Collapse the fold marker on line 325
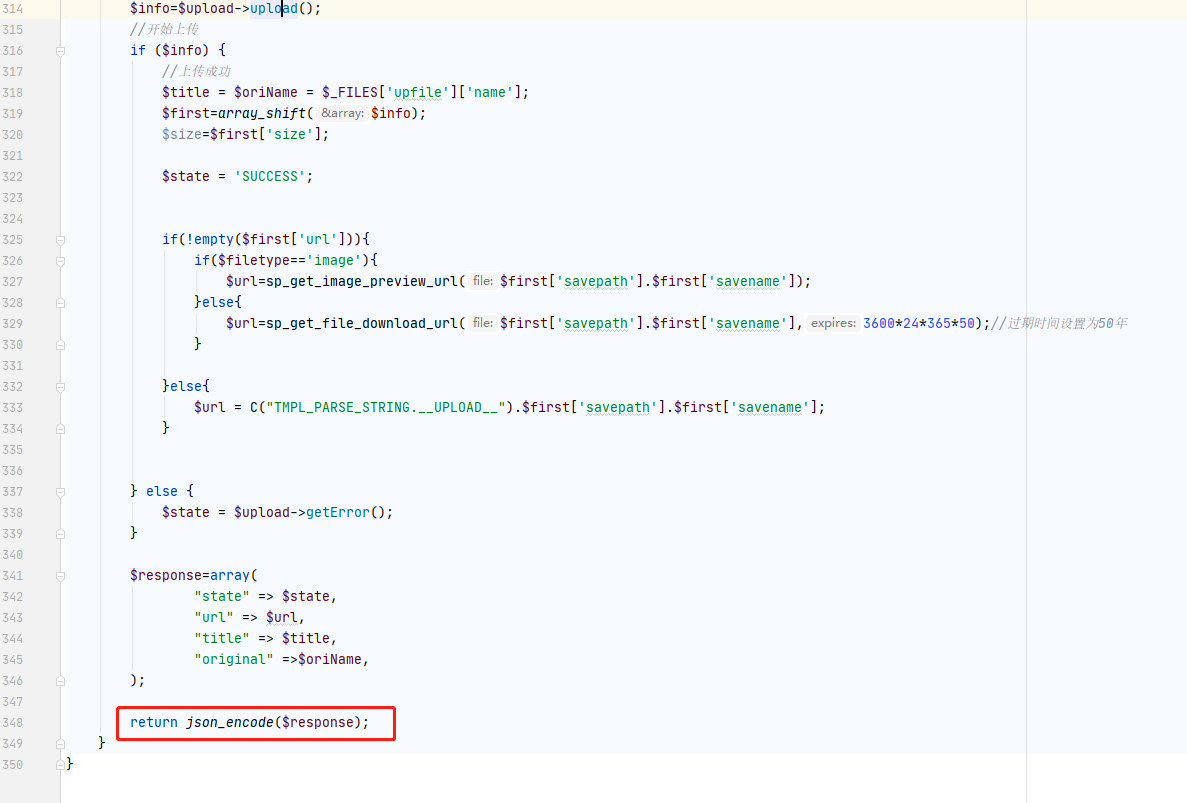This screenshot has width=1187, height=803. pyautogui.click(x=61, y=240)
